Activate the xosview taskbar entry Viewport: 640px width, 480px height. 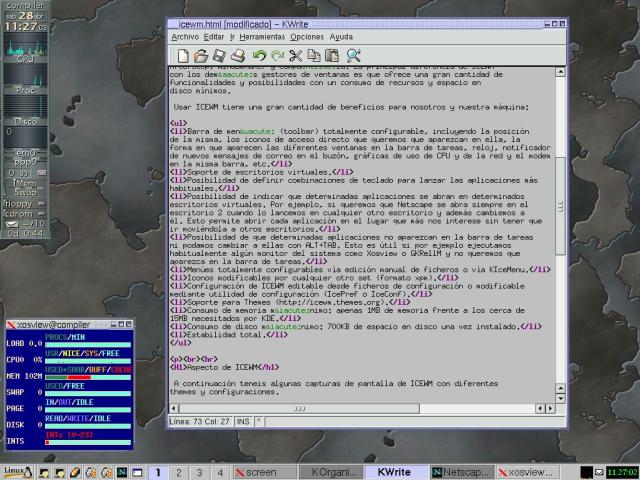[x=528, y=473]
